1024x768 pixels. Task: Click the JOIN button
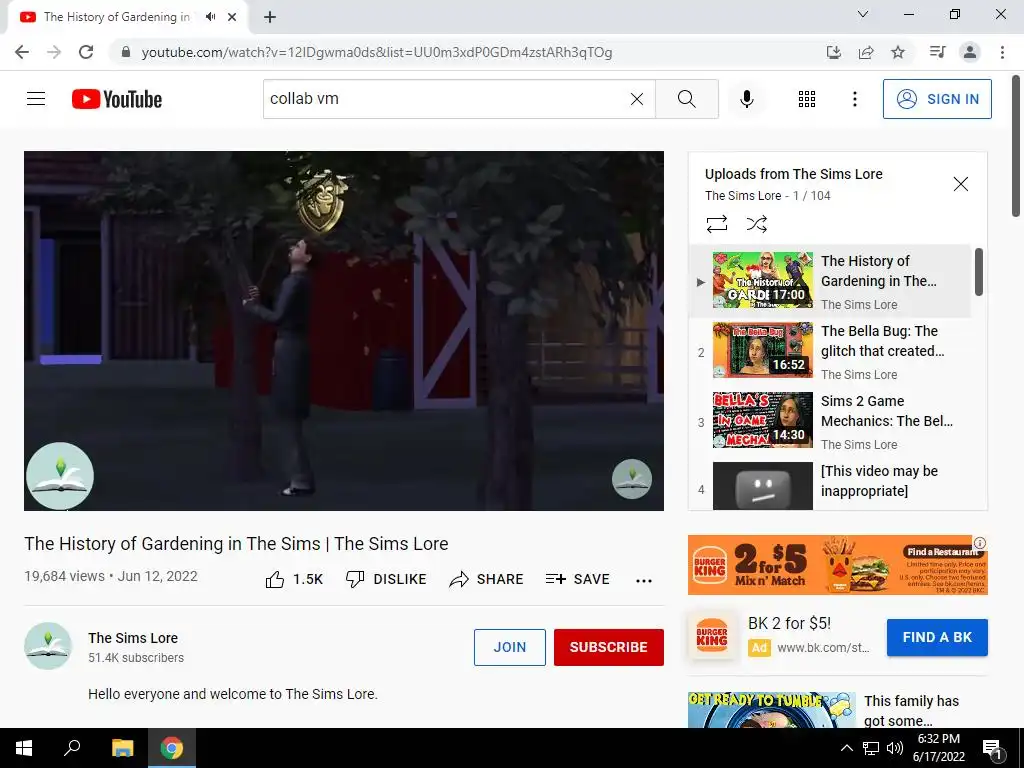(509, 647)
